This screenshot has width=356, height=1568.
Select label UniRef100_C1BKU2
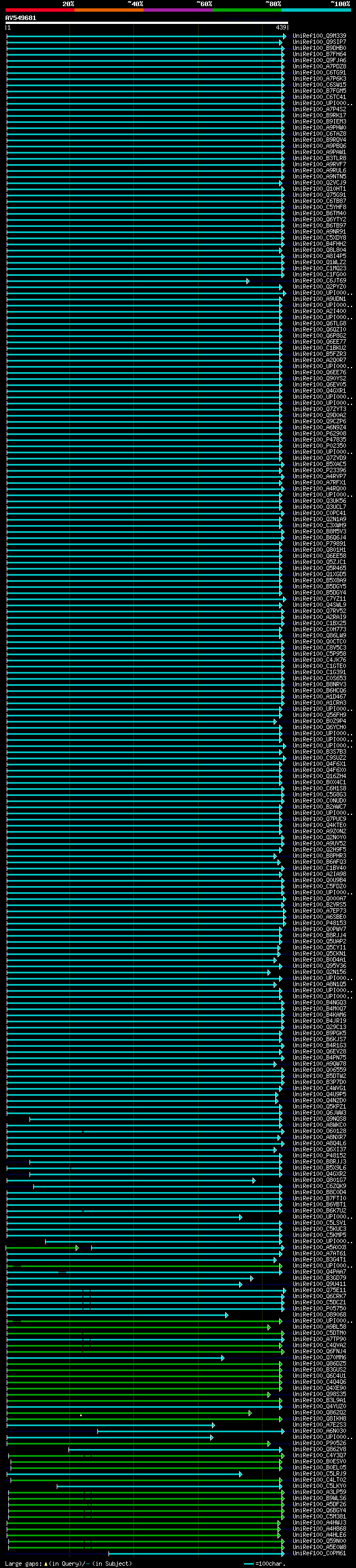319,348
